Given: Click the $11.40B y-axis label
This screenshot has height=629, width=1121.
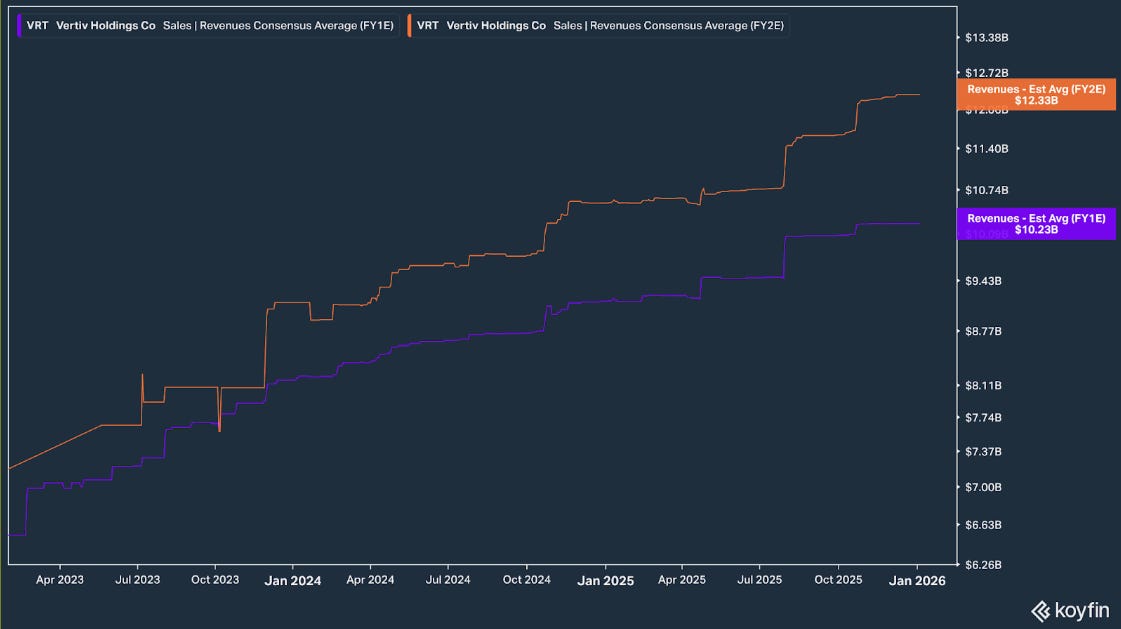Looking at the screenshot, I should [987, 149].
